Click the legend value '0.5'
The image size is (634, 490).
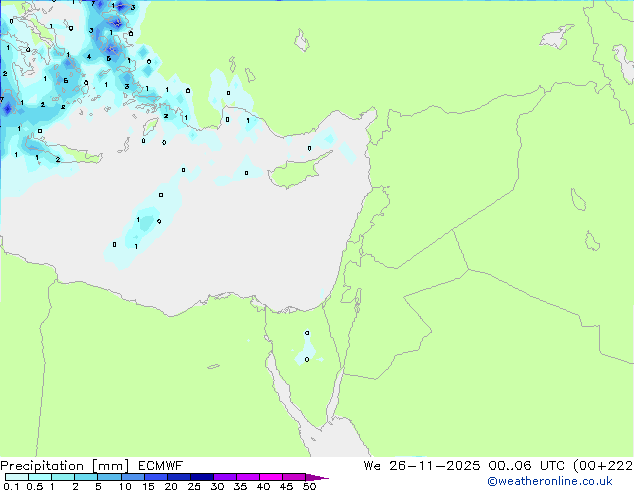(34, 486)
